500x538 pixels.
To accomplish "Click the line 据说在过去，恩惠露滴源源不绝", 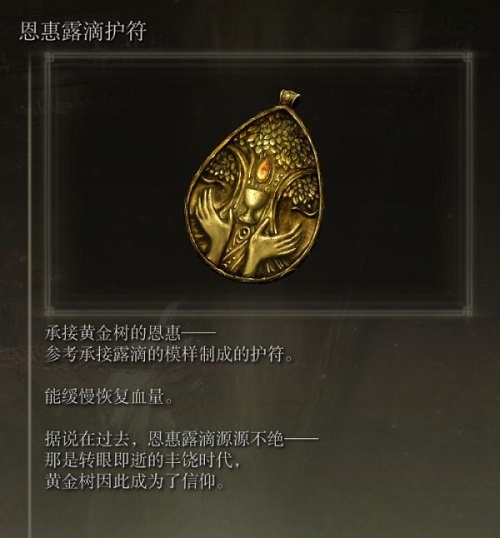I will click(181, 439).
